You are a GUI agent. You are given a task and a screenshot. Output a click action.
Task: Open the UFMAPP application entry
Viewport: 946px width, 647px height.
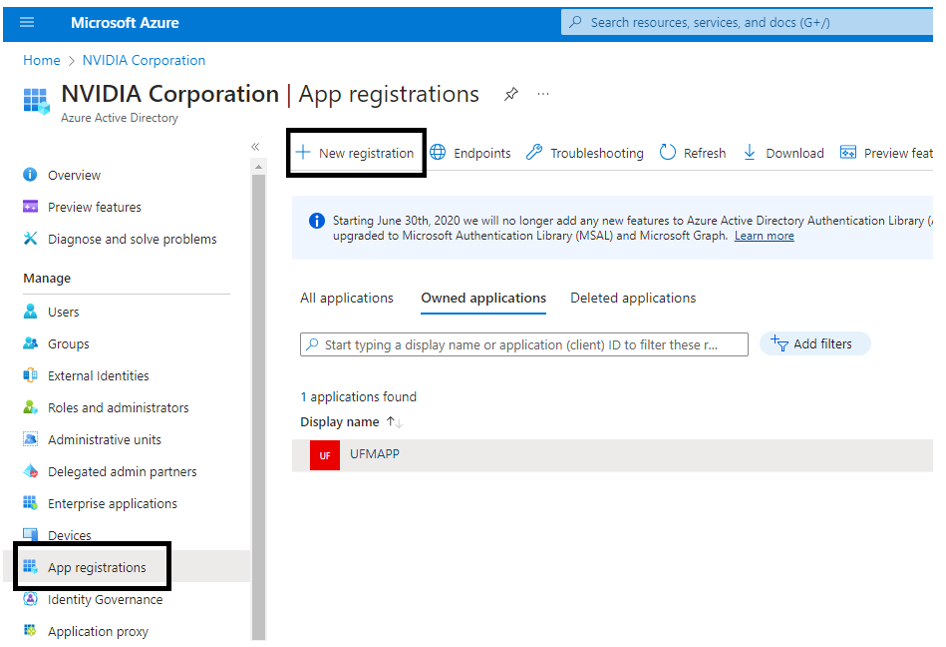coord(375,454)
